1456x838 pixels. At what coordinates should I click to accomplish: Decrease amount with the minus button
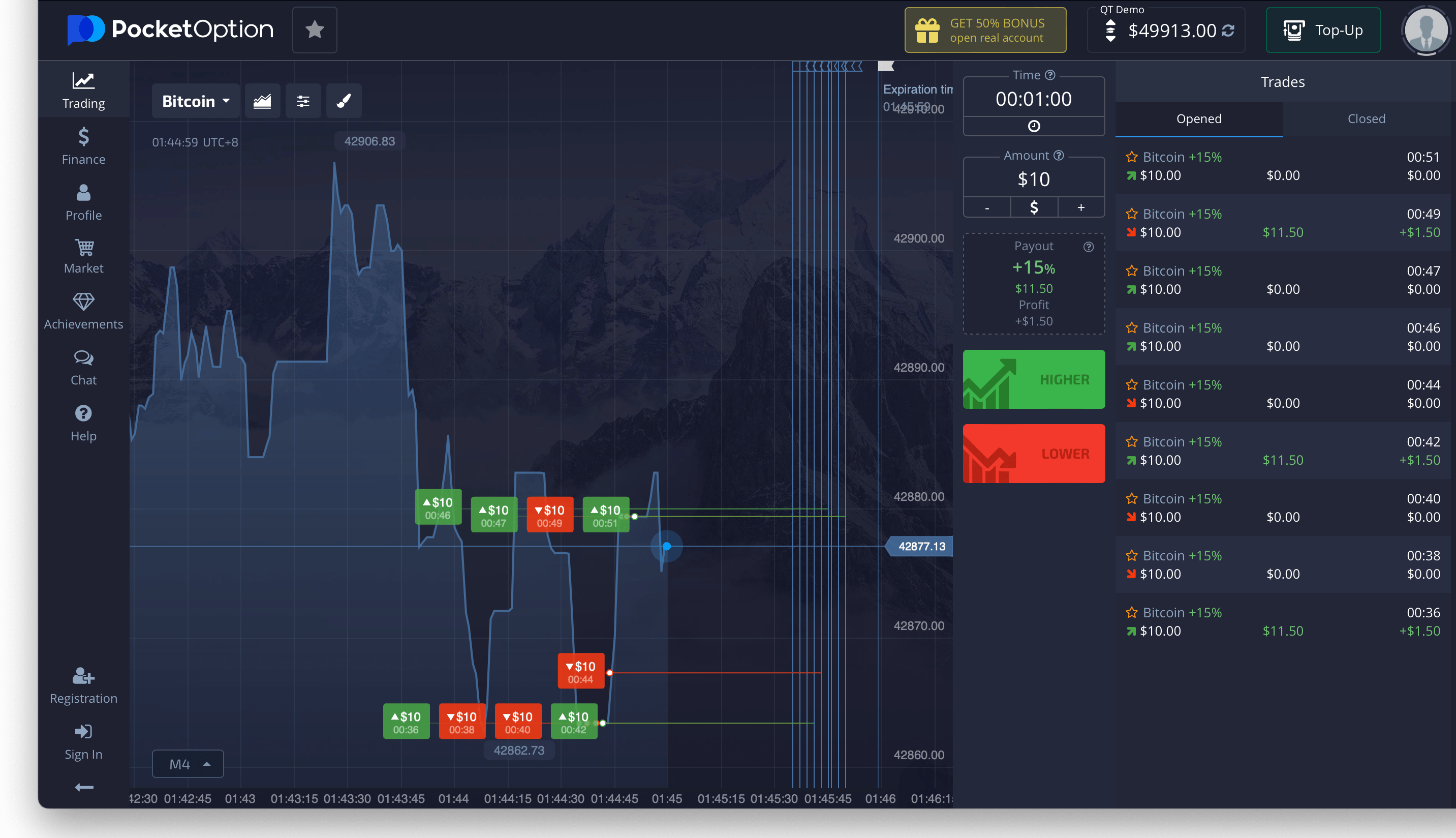(x=987, y=207)
